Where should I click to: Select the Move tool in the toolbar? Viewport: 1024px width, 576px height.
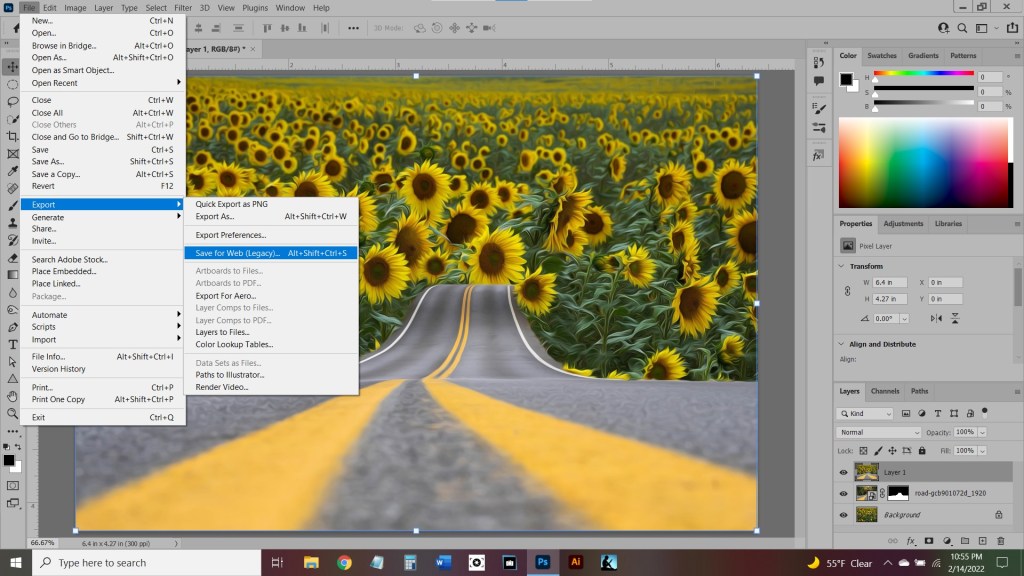pos(12,67)
